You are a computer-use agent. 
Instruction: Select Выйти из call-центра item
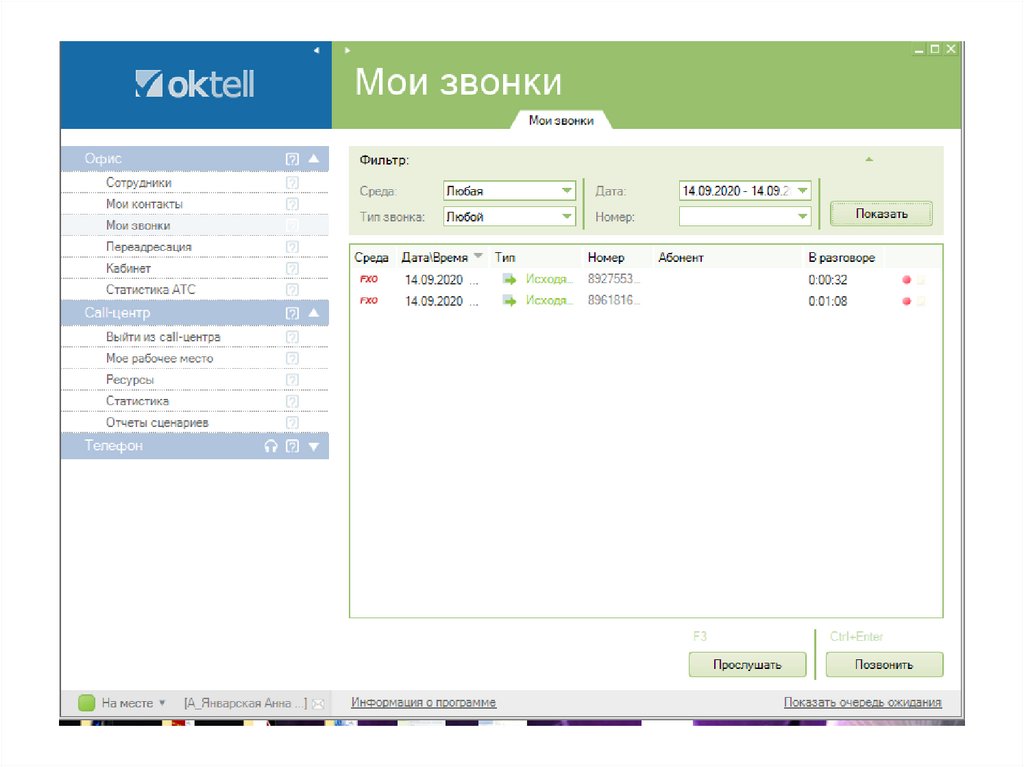pos(163,337)
